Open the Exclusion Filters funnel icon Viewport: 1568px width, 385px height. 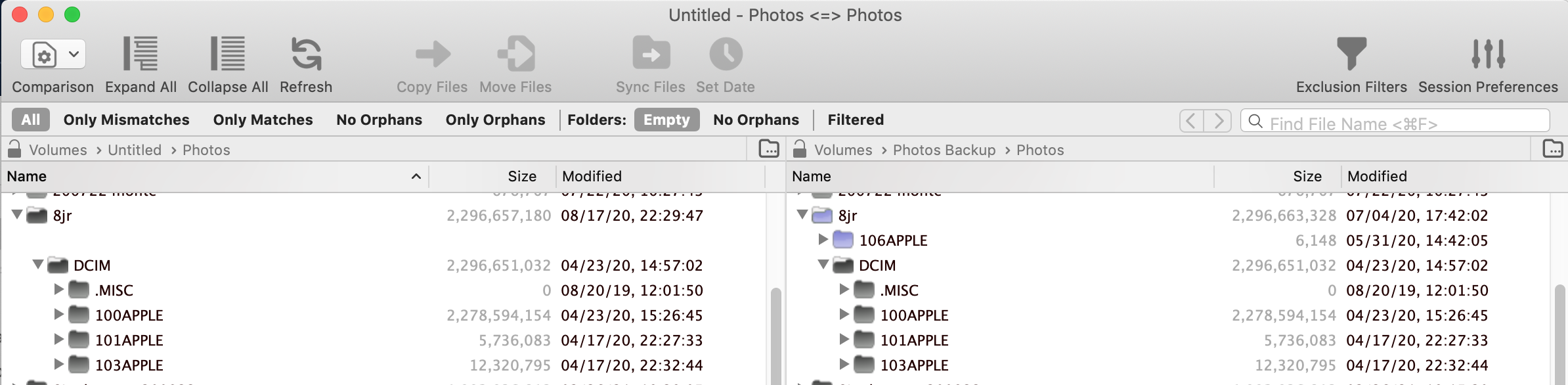point(1351,53)
